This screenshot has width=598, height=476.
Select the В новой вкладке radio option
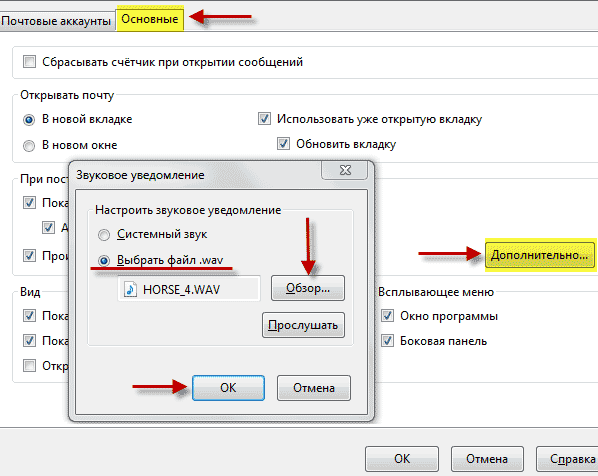click(x=29, y=120)
